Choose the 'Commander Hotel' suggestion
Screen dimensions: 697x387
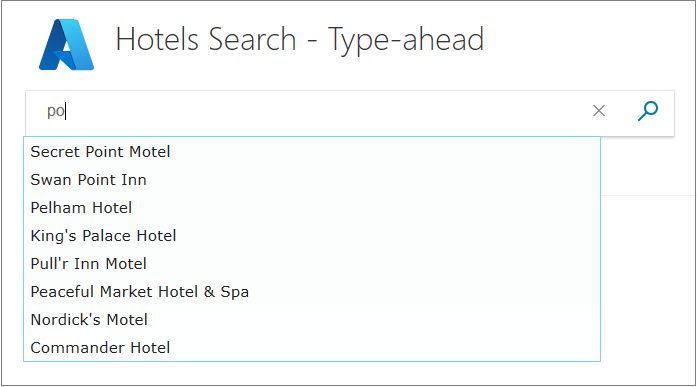(x=312, y=348)
